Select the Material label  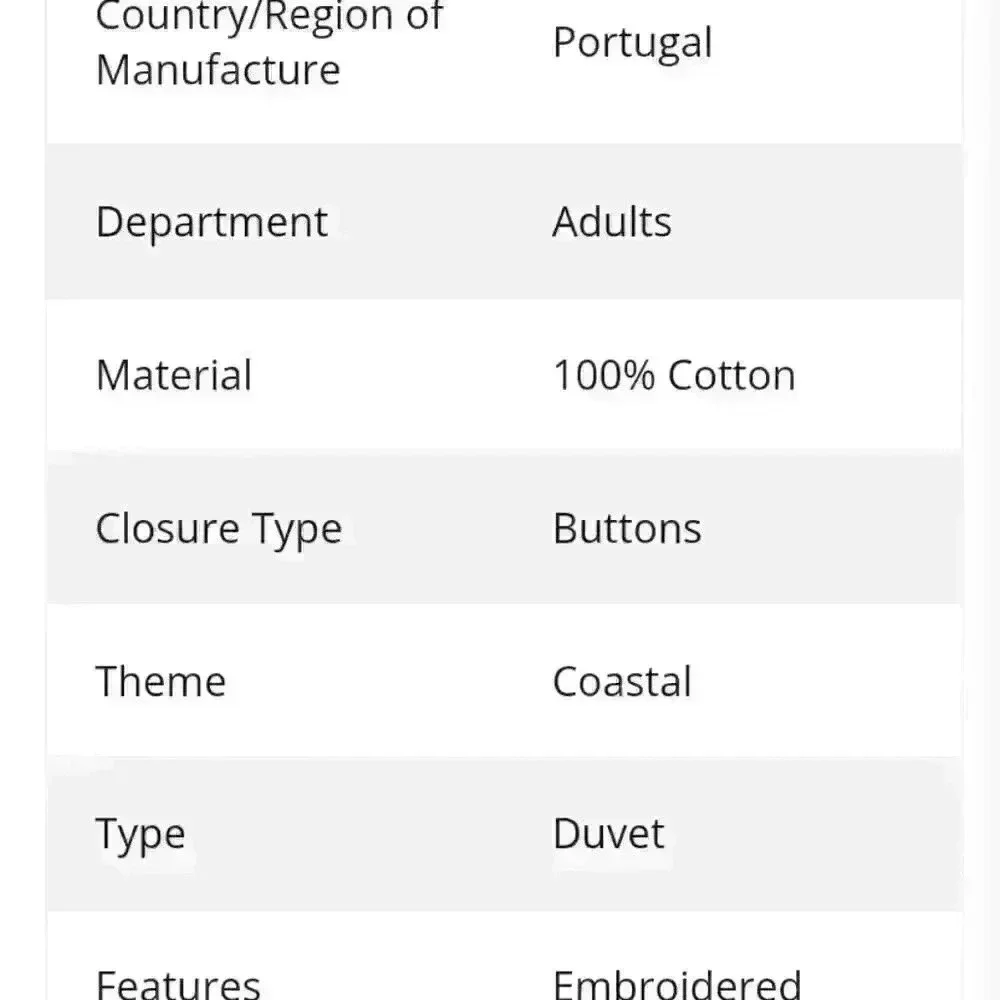point(174,375)
